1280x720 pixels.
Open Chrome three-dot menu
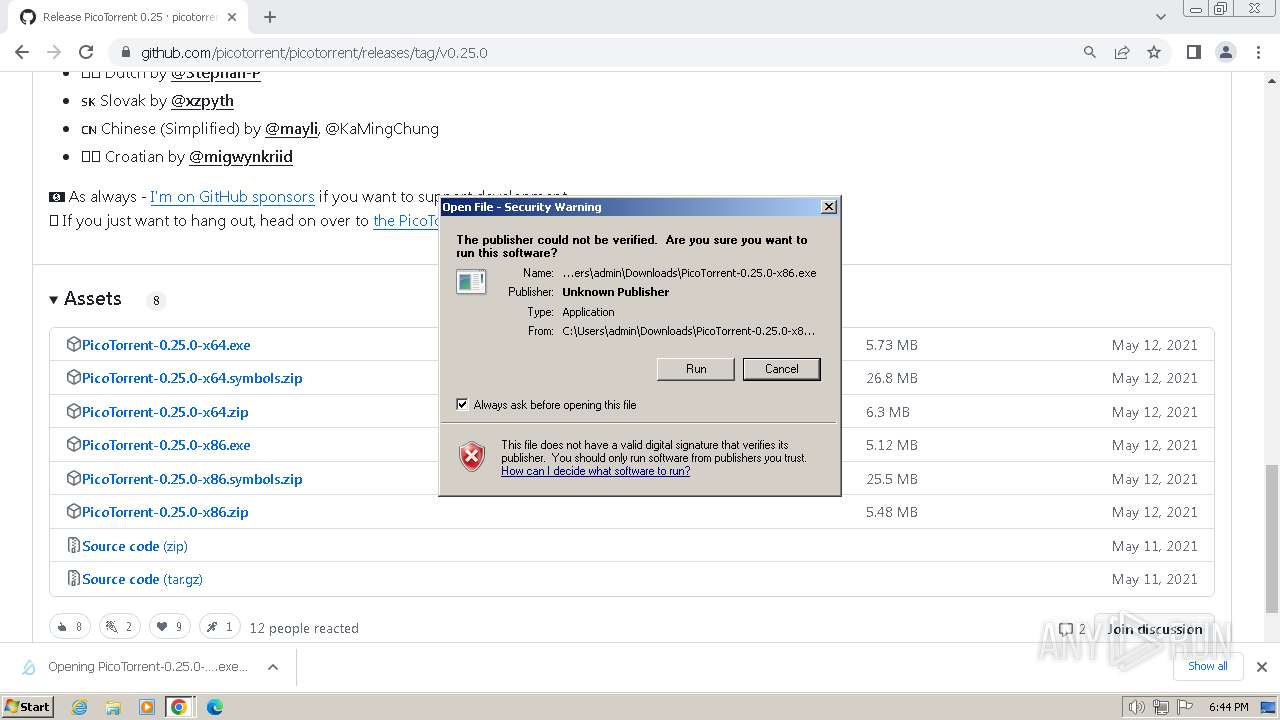click(x=1258, y=52)
